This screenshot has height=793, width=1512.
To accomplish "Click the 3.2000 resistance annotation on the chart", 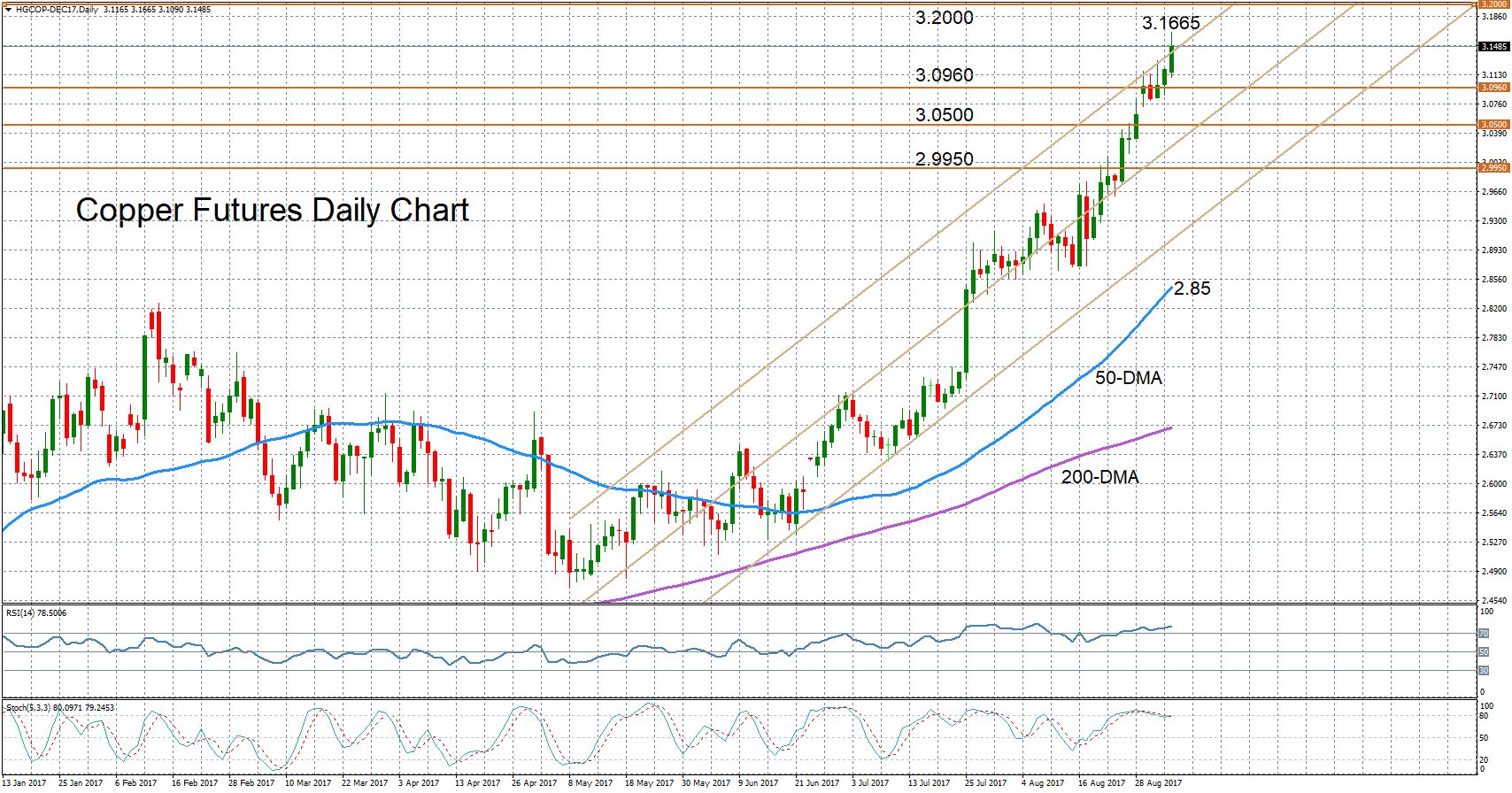I will pyautogui.click(x=944, y=18).
